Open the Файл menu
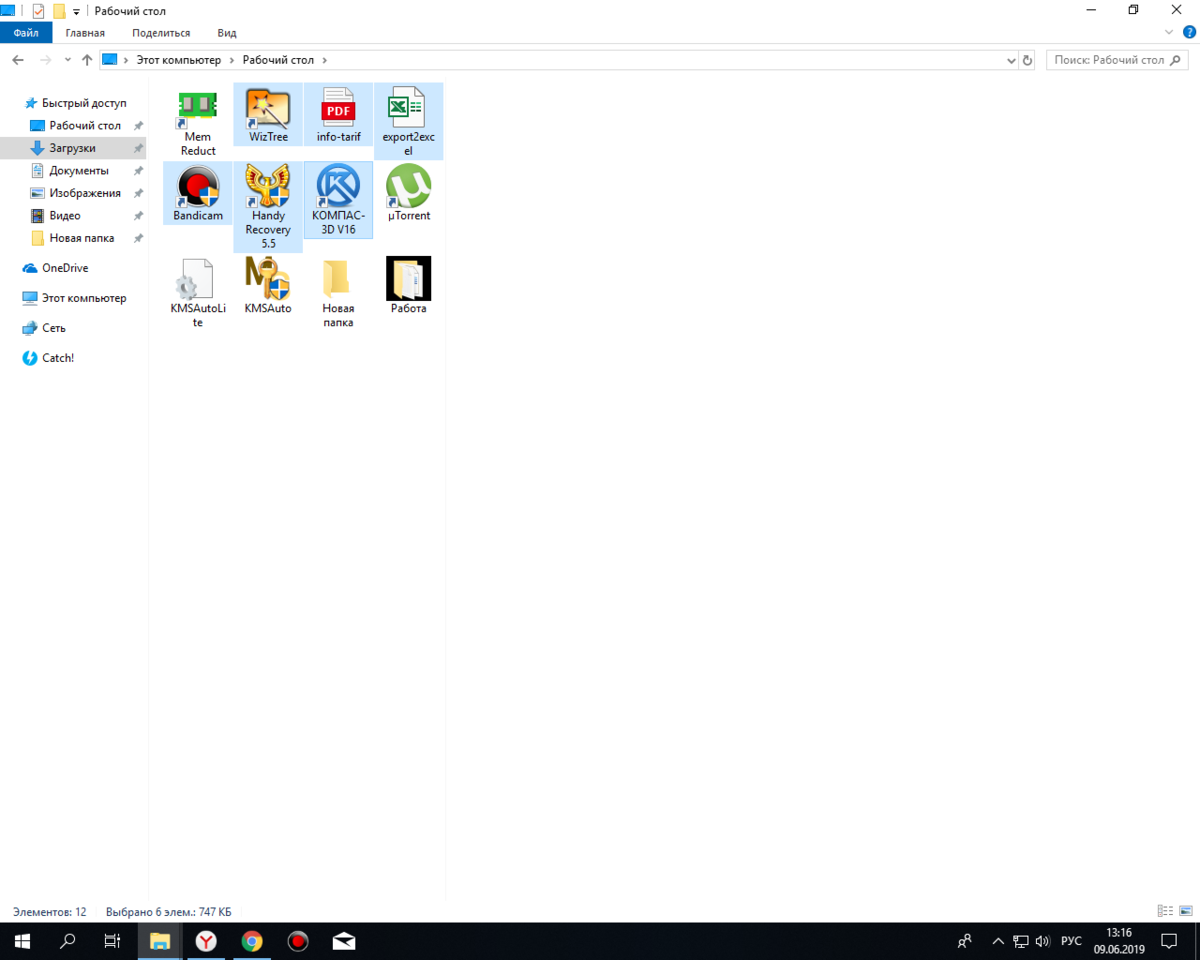This screenshot has width=1200, height=960. point(26,33)
